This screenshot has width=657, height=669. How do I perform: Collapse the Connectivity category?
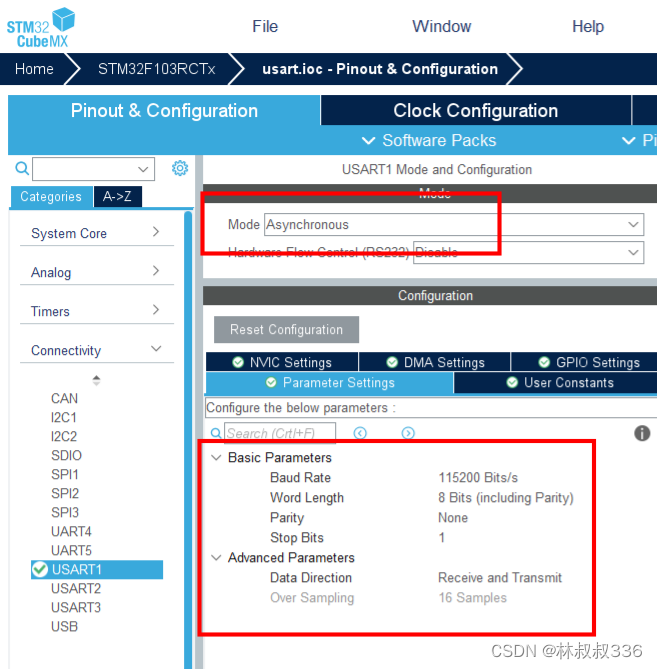pos(97,350)
